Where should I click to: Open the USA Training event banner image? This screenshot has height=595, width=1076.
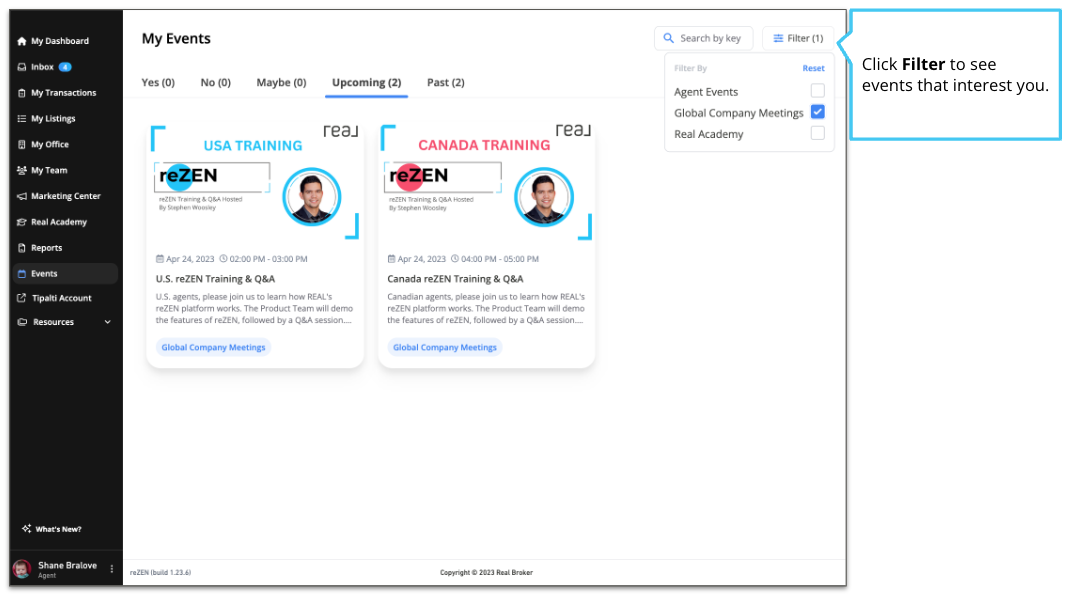click(255, 183)
